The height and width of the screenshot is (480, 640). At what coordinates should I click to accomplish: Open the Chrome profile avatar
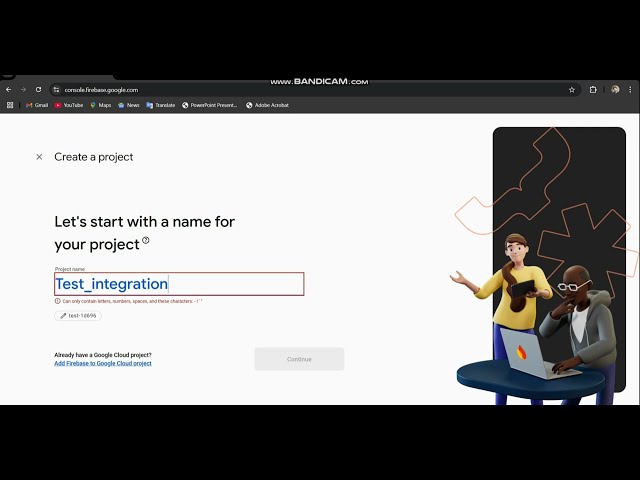(615, 89)
